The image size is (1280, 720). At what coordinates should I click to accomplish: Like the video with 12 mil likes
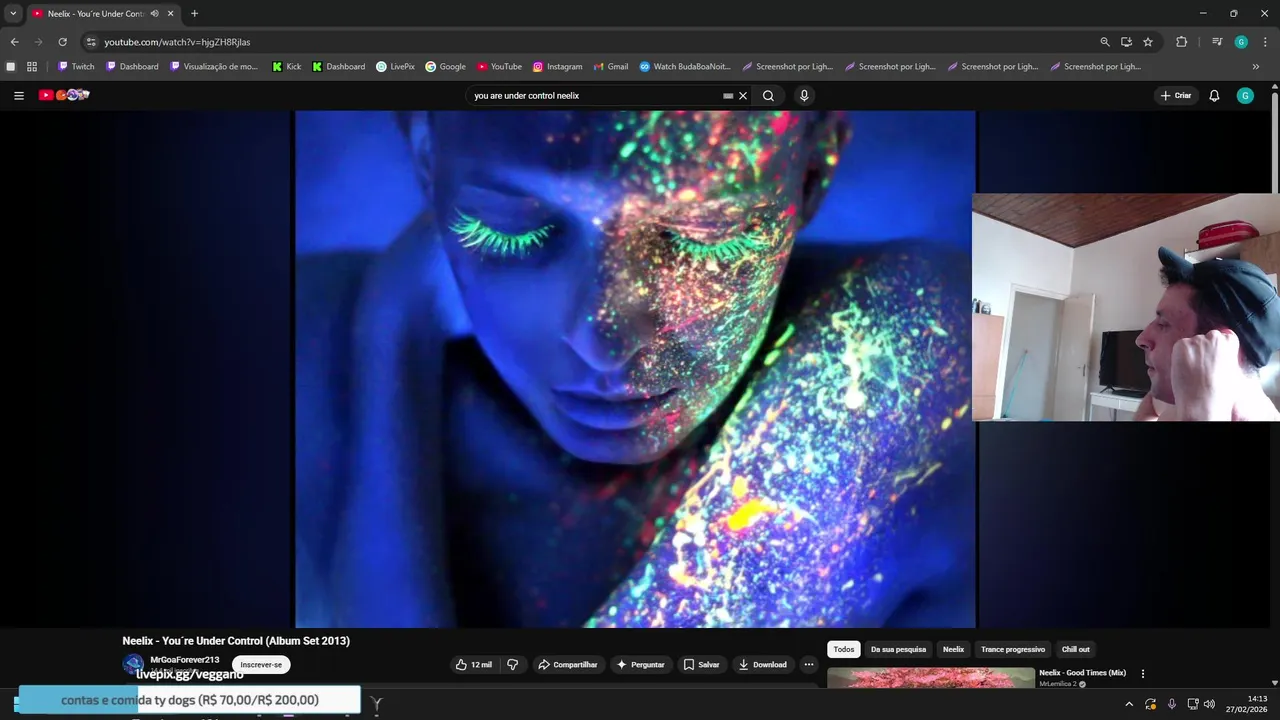coord(474,664)
